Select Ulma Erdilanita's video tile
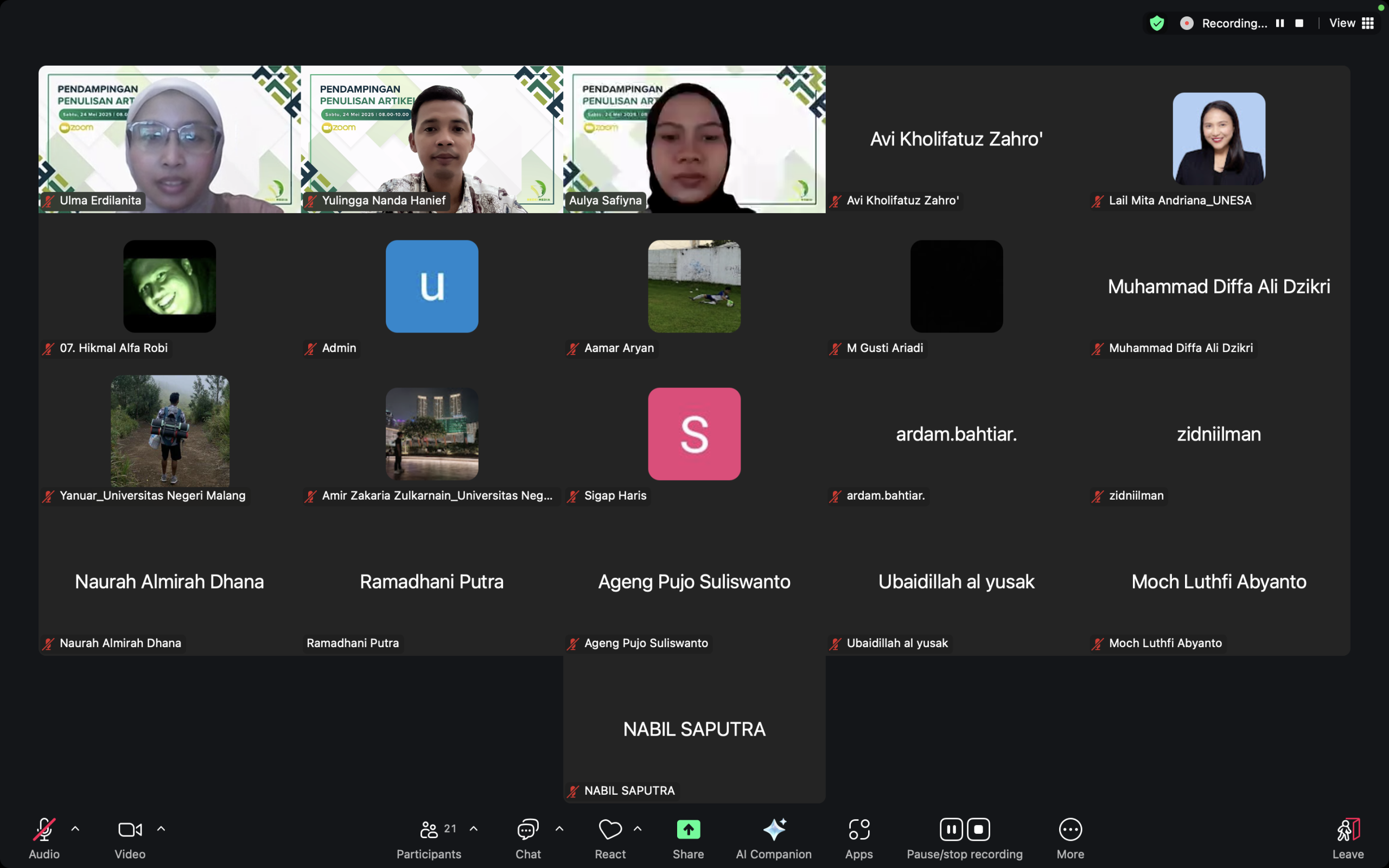This screenshot has width=1389, height=868. pos(169,139)
